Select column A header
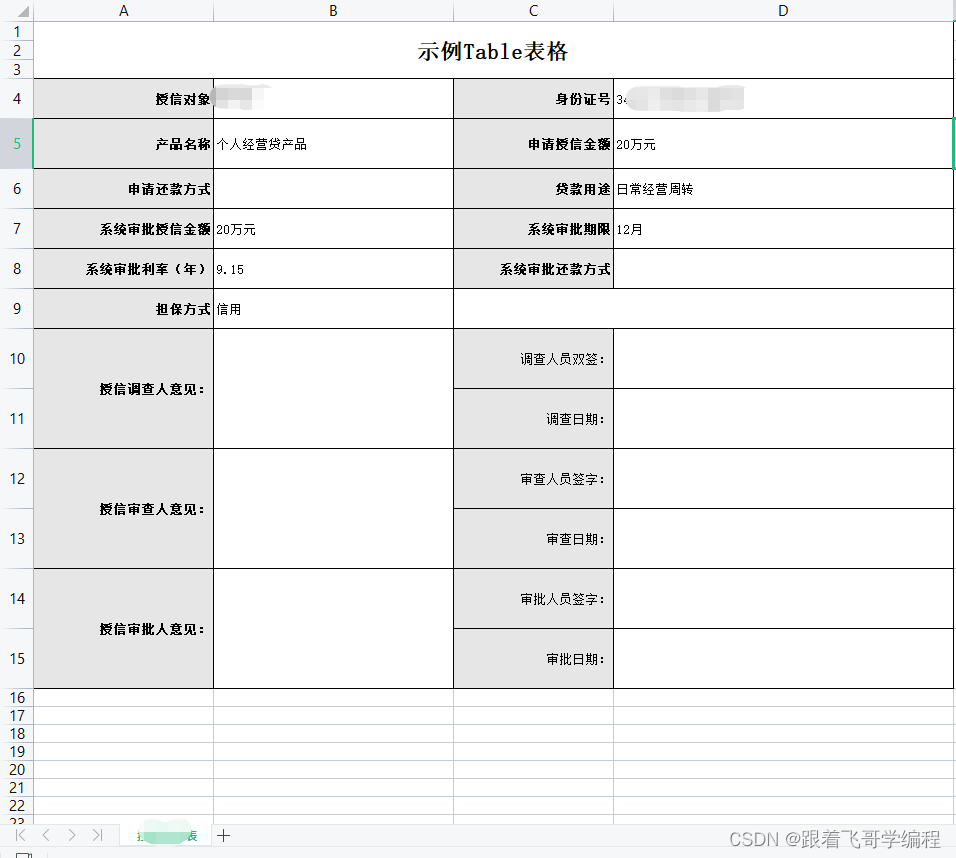This screenshot has width=956, height=858. 123,11
